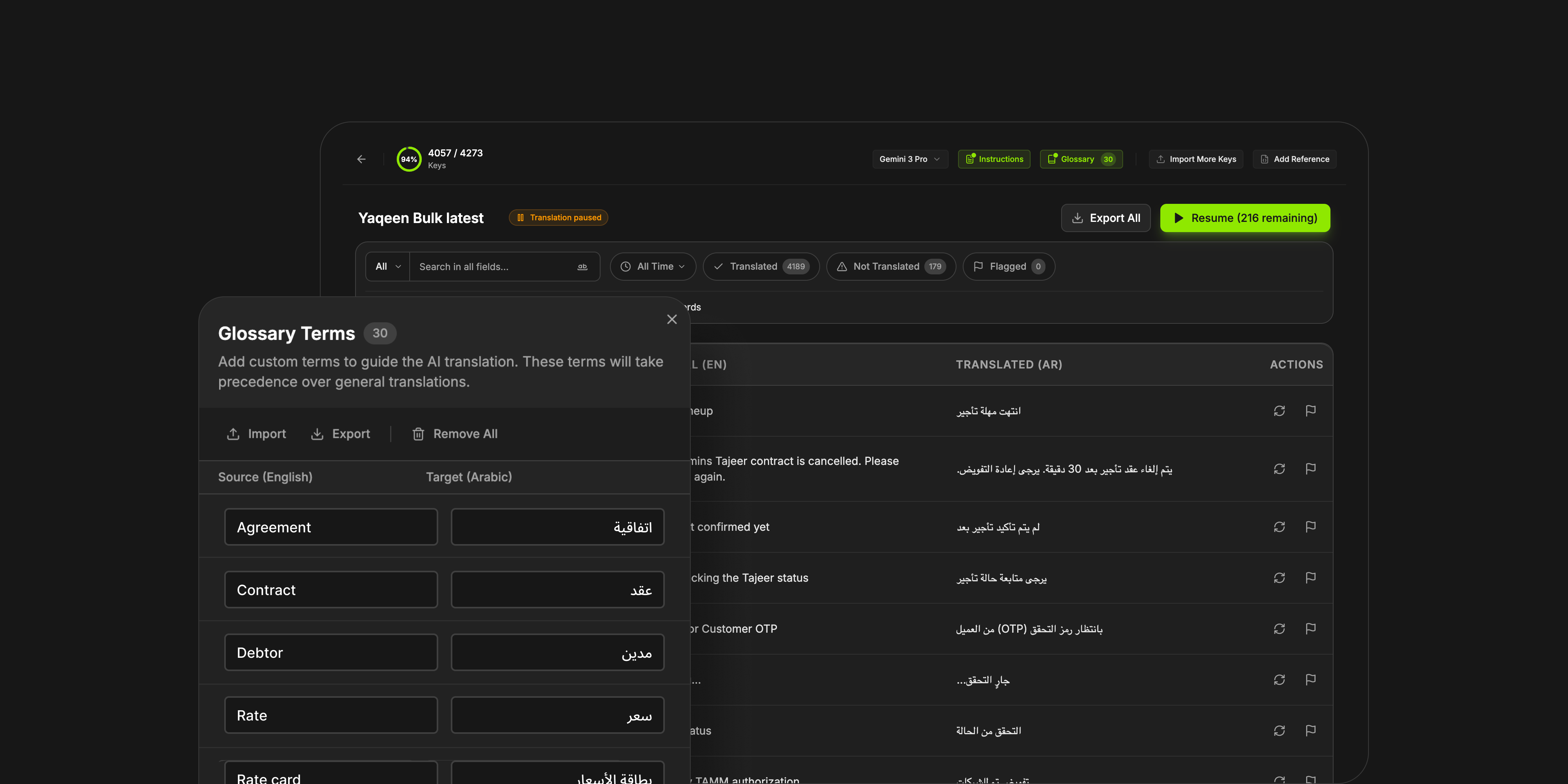Click Remove All trash icon in glossary
The image size is (1568, 784).
point(418,434)
